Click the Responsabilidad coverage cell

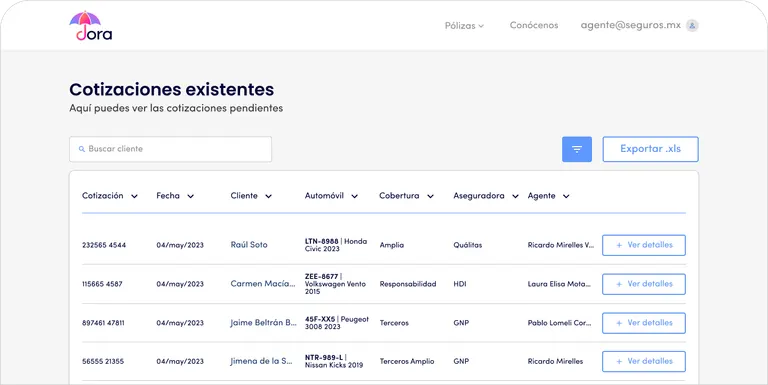(x=408, y=284)
